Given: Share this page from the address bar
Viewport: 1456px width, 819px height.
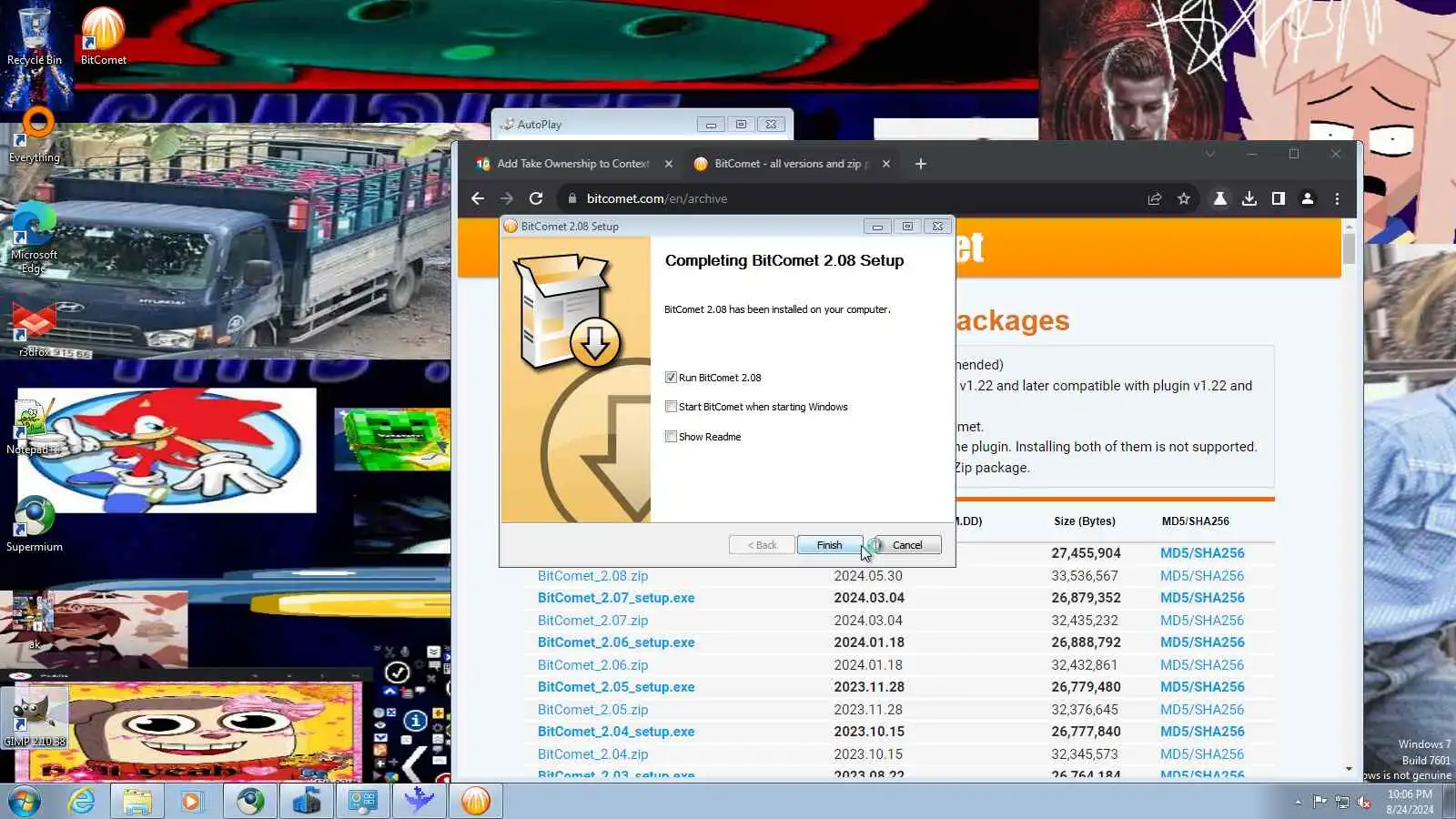Looking at the screenshot, I should (1155, 198).
